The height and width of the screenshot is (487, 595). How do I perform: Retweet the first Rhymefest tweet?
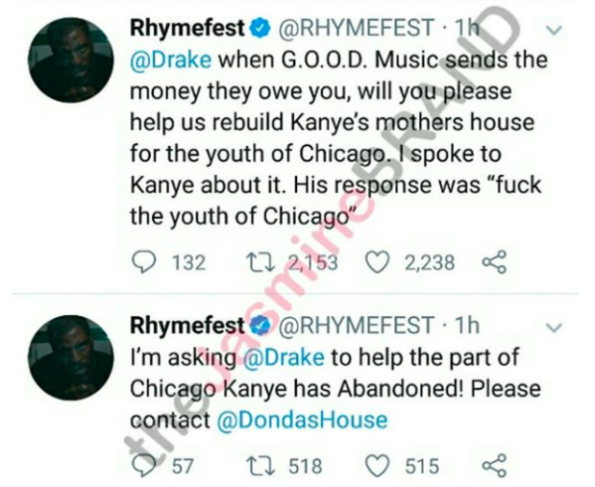(260, 263)
